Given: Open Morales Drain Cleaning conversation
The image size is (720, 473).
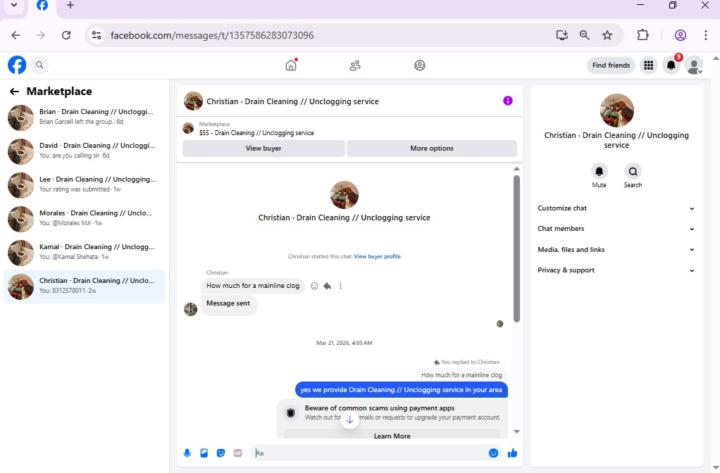Looking at the screenshot, I should 84,218.
